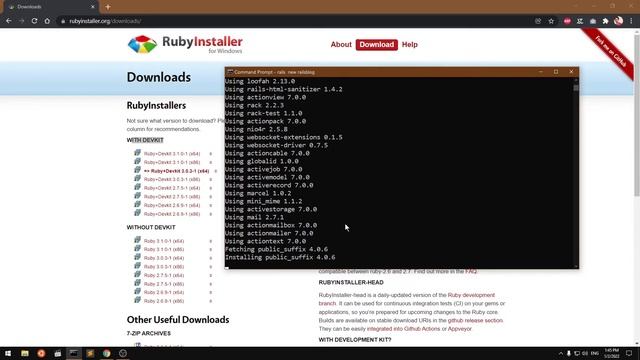
Task: Download Ruby 3.0.3-1 (x86) without Devkit
Action: pyautogui.click(x=164, y=267)
